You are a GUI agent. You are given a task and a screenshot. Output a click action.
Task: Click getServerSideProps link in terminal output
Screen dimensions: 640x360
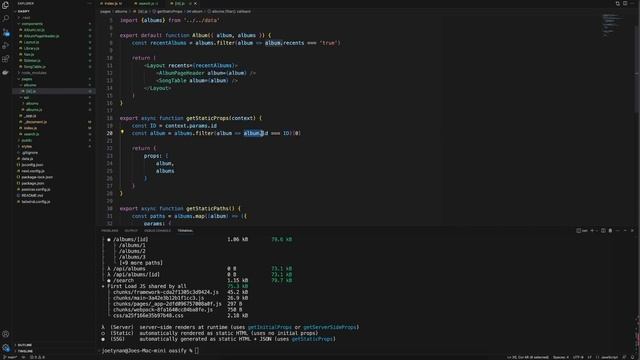(x=329, y=327)
